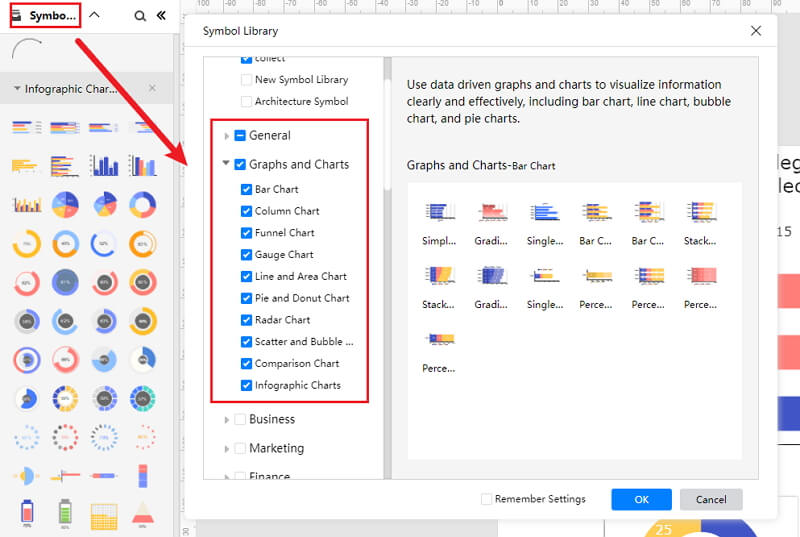The width and height of the screenshot is (800, 537).
Task: Click the search icon in symbol panel
Action: pyautogui.click(x=140, y=16)
